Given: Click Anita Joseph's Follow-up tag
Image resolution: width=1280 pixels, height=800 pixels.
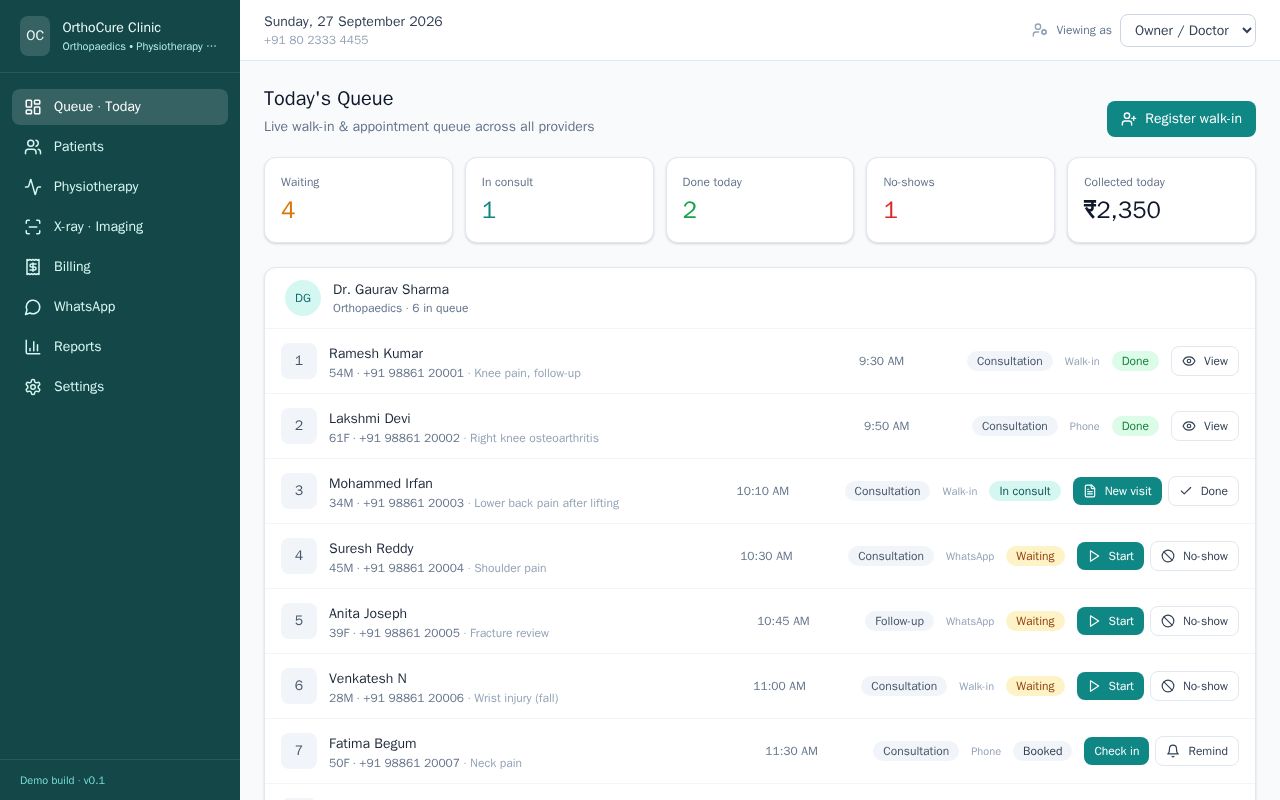Looking at the screenshot, I should coord(899,621).
